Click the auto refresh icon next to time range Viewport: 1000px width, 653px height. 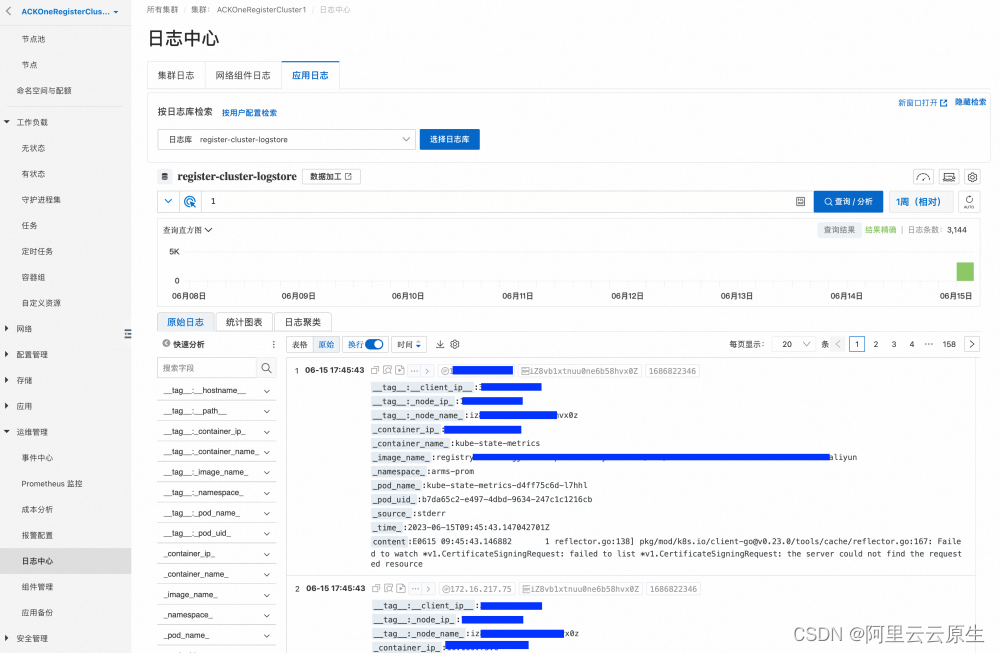click(x=969, y=202)
